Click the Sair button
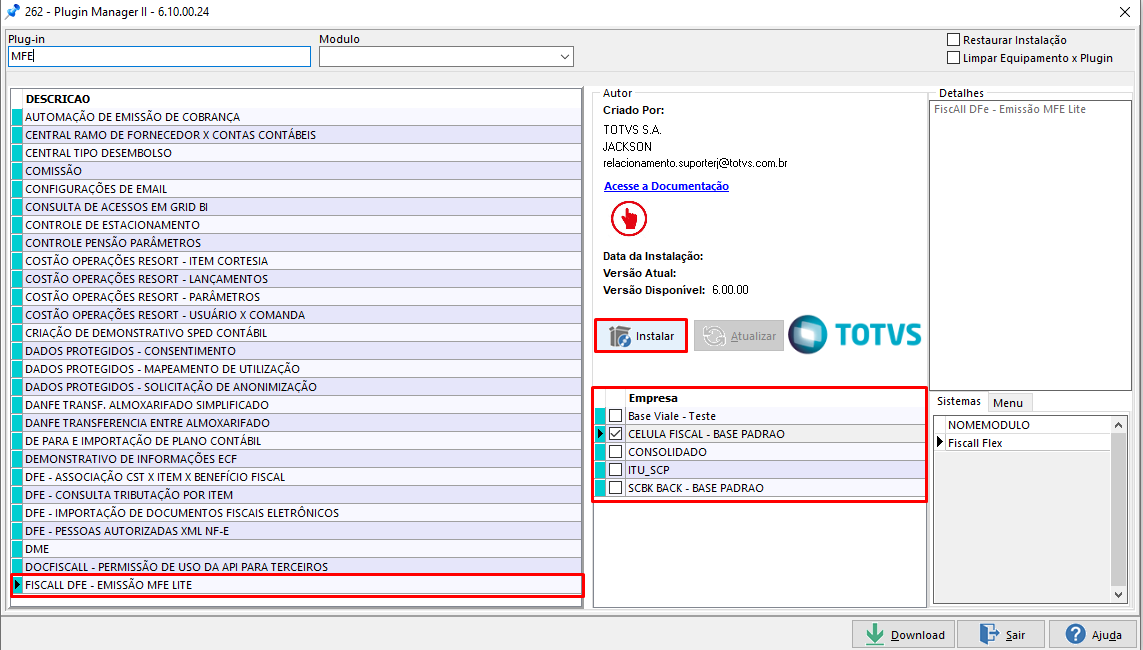This screenshot has width=1143, height=650. click(1001, 635)
